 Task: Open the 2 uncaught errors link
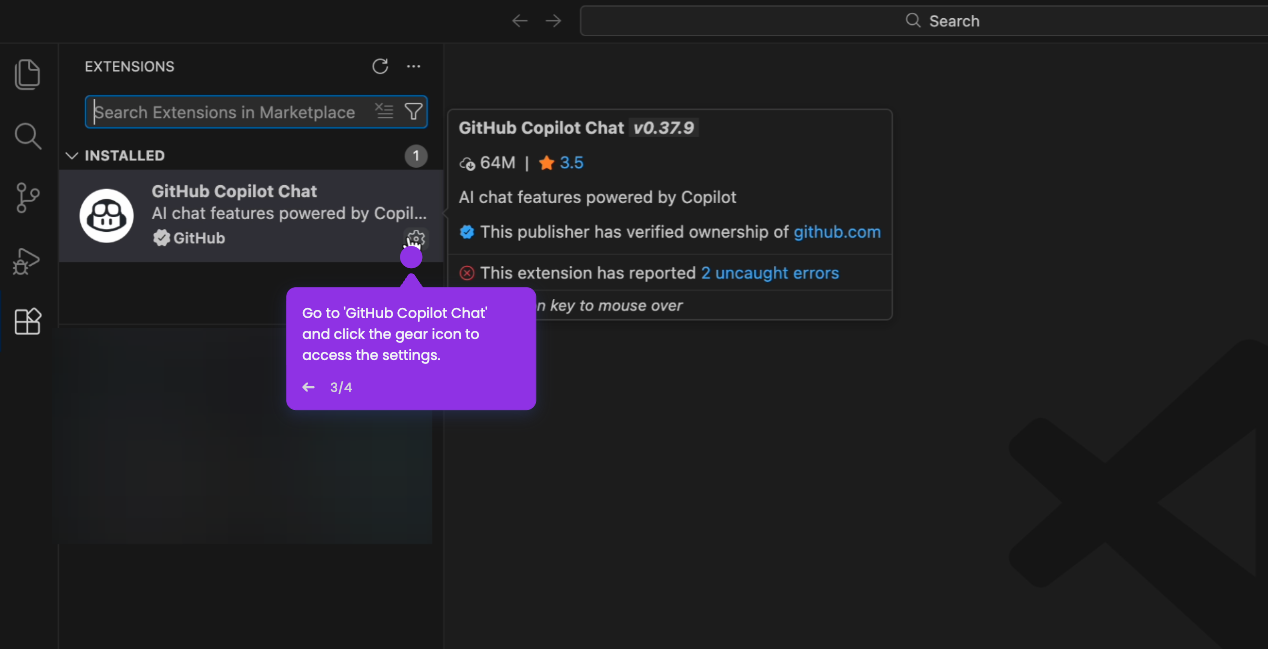[x=770, y=273]
